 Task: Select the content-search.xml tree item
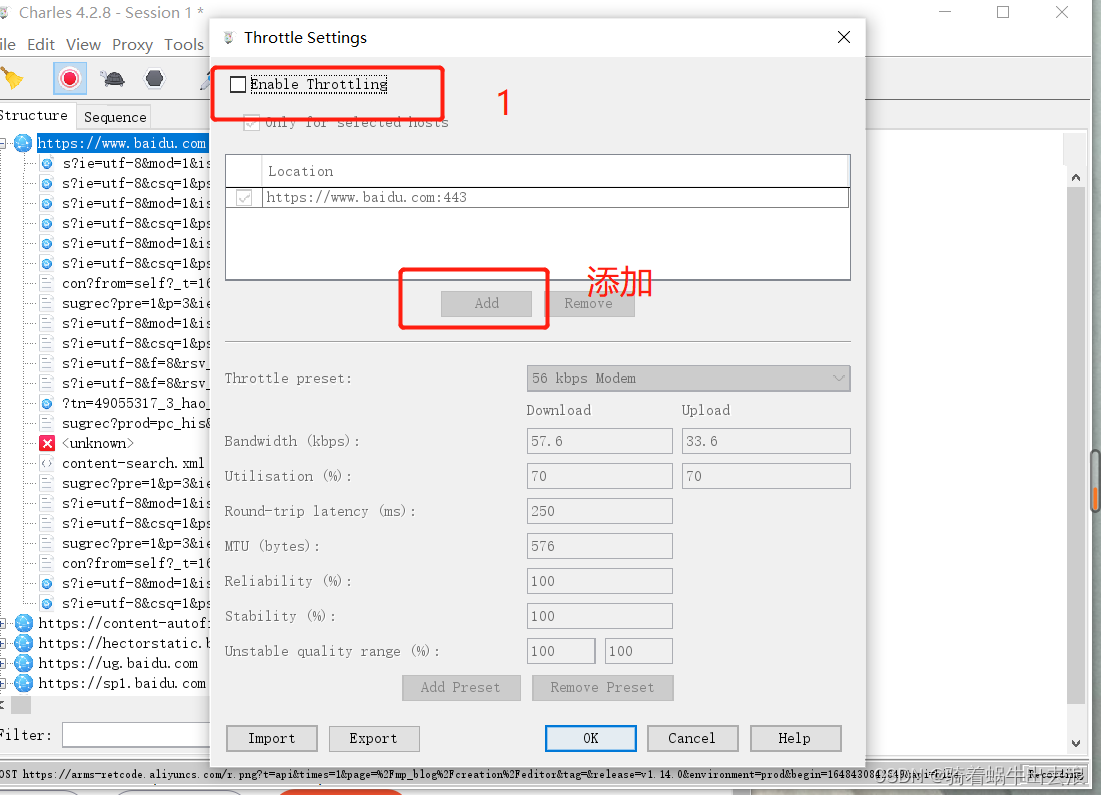tap(133, 464)
